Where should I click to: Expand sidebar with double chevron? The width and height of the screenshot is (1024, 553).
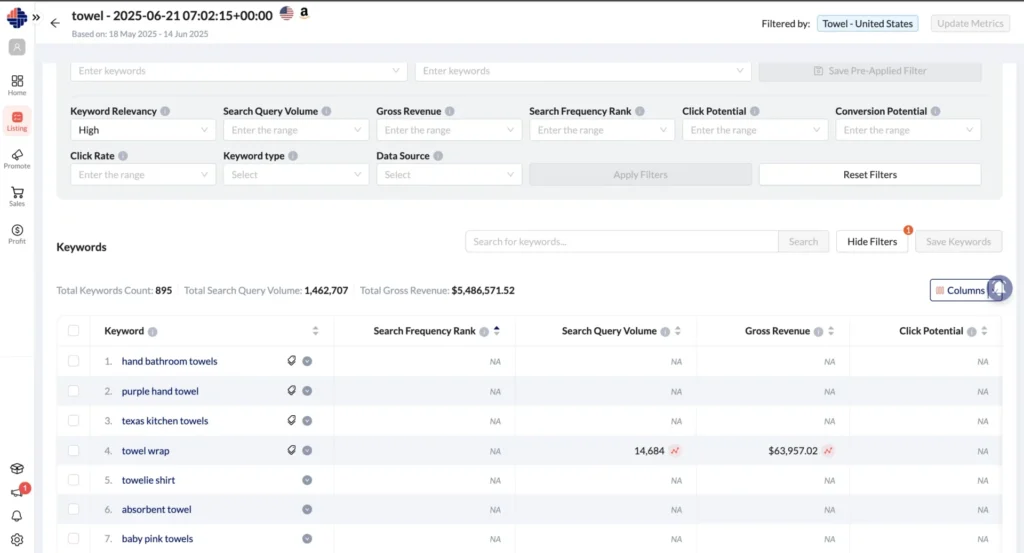[x=36, y=18]
